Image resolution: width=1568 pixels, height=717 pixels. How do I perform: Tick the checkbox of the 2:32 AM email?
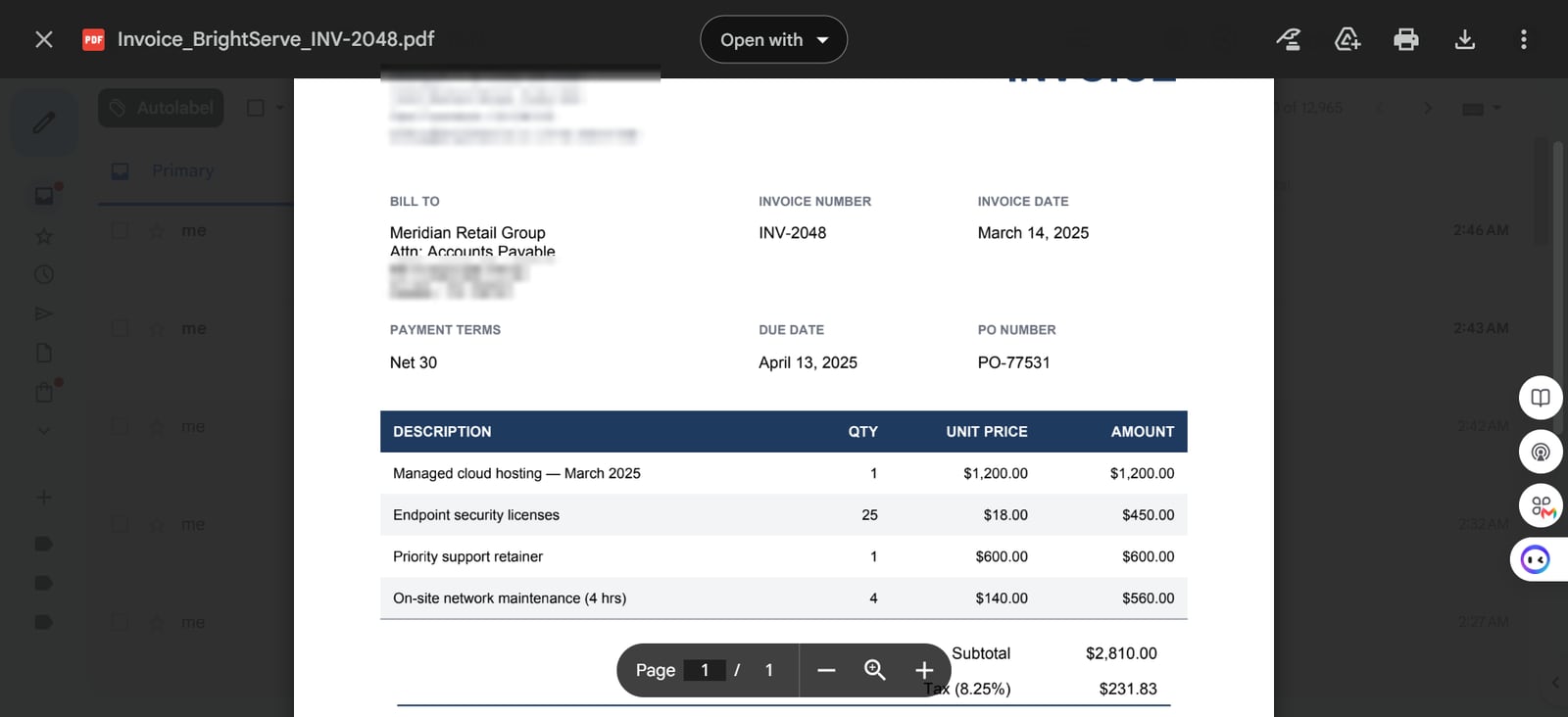pos(120,524)
